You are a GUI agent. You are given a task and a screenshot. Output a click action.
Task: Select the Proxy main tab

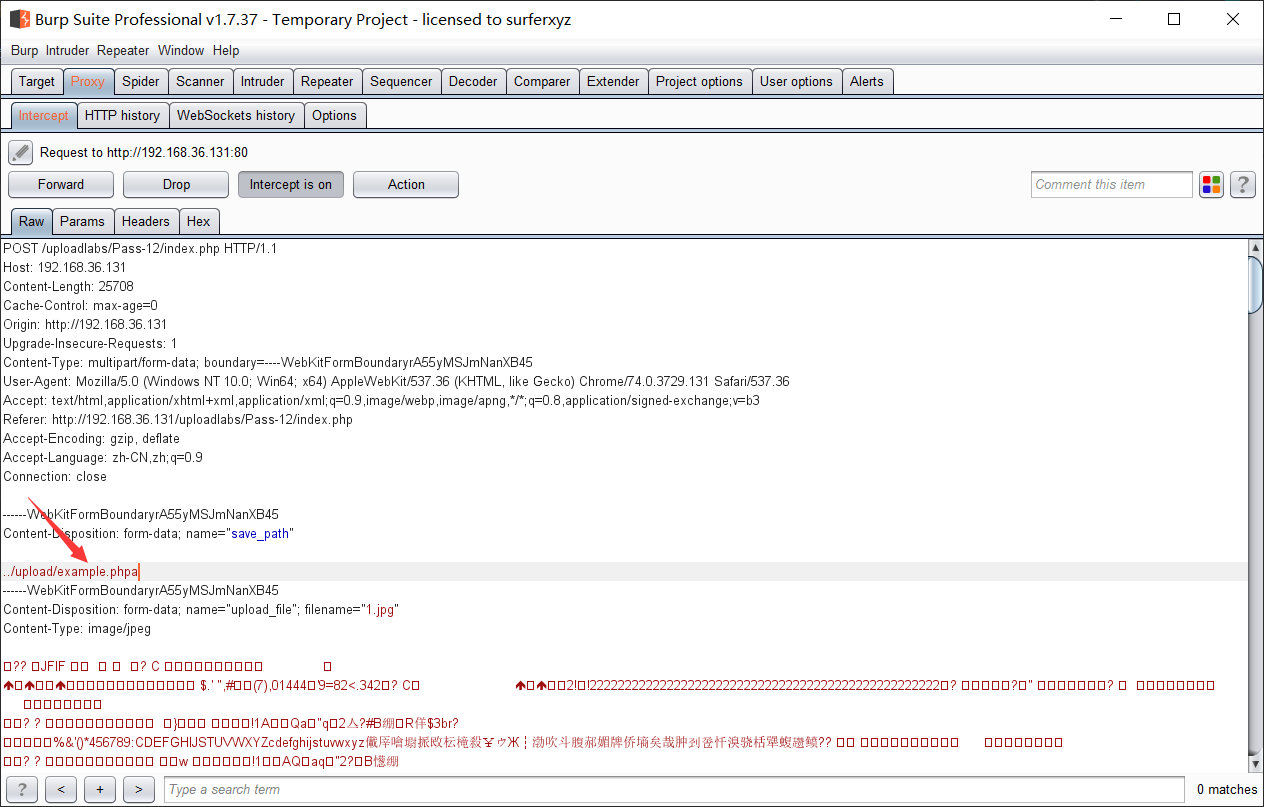pyautogui.click(x=88, y=81)
